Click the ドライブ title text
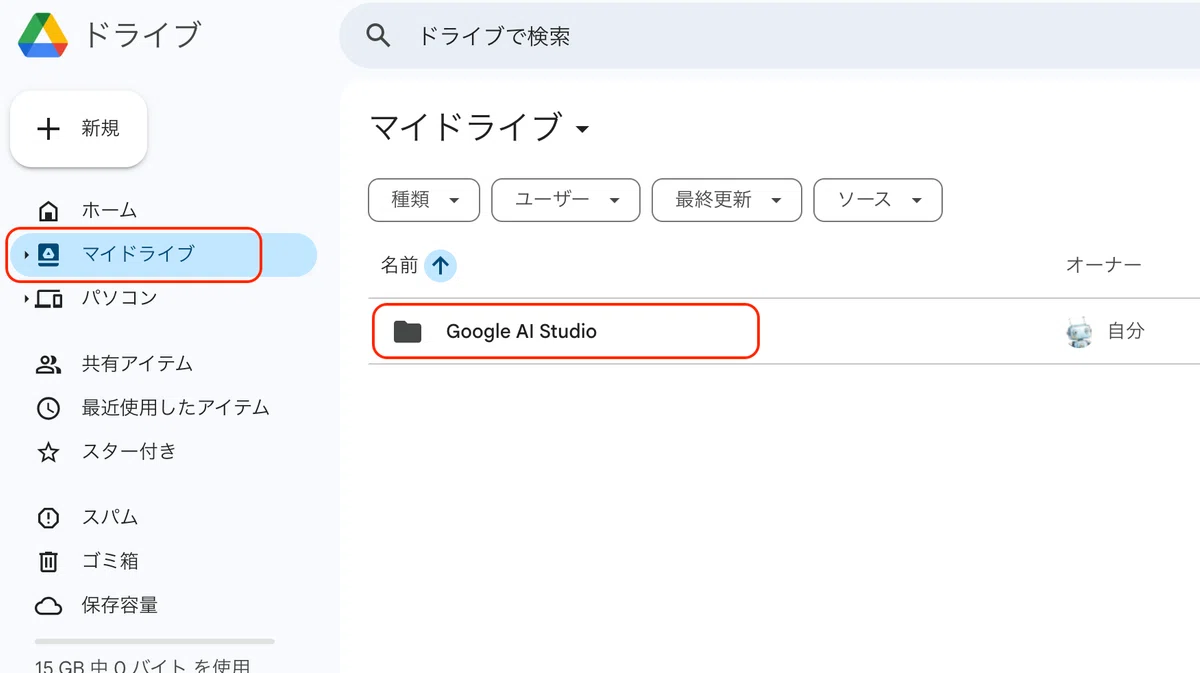This screenshot has height=673, width=1200. (142, 35)
